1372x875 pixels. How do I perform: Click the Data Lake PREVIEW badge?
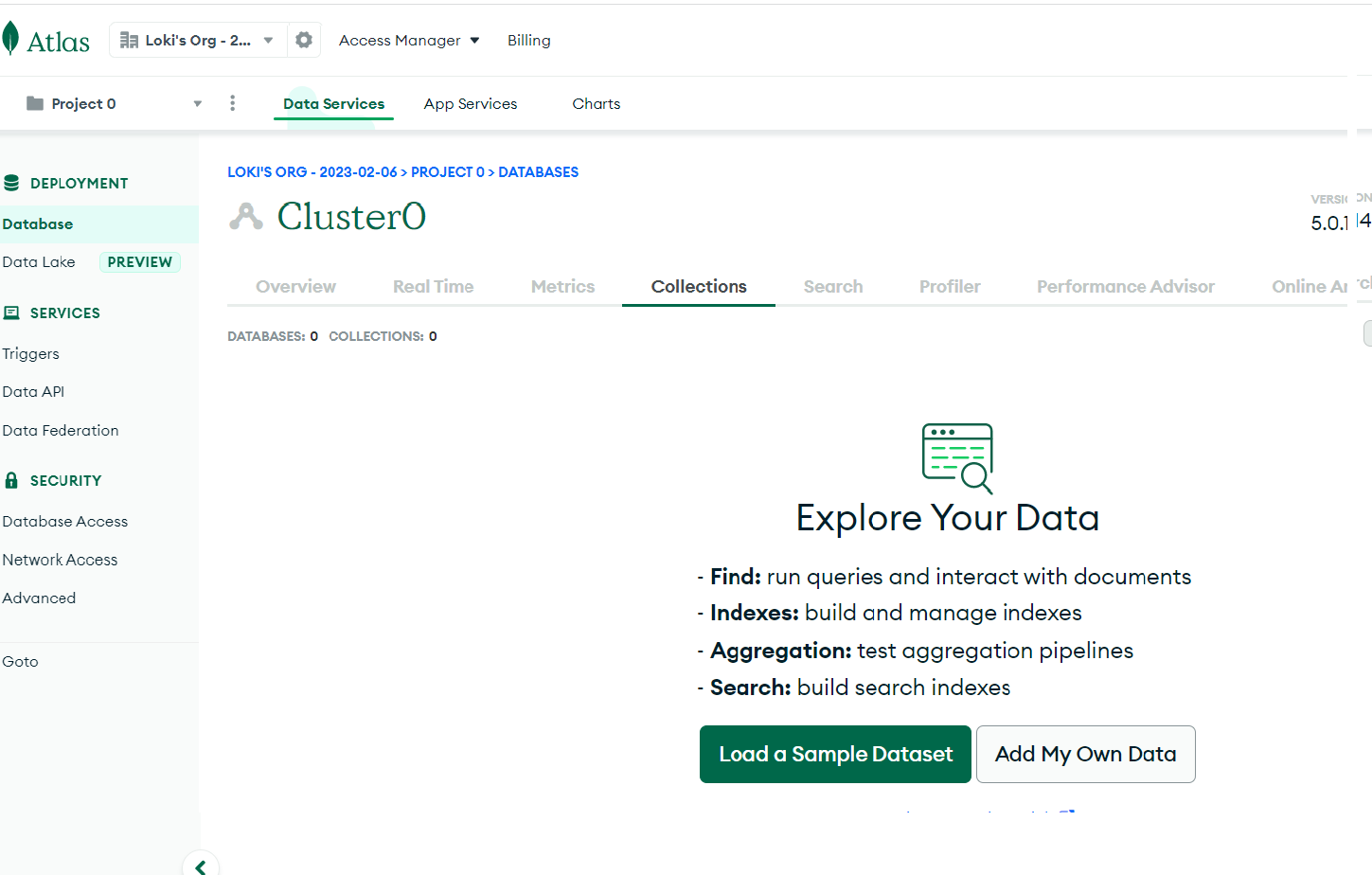(x=140, y=262)
